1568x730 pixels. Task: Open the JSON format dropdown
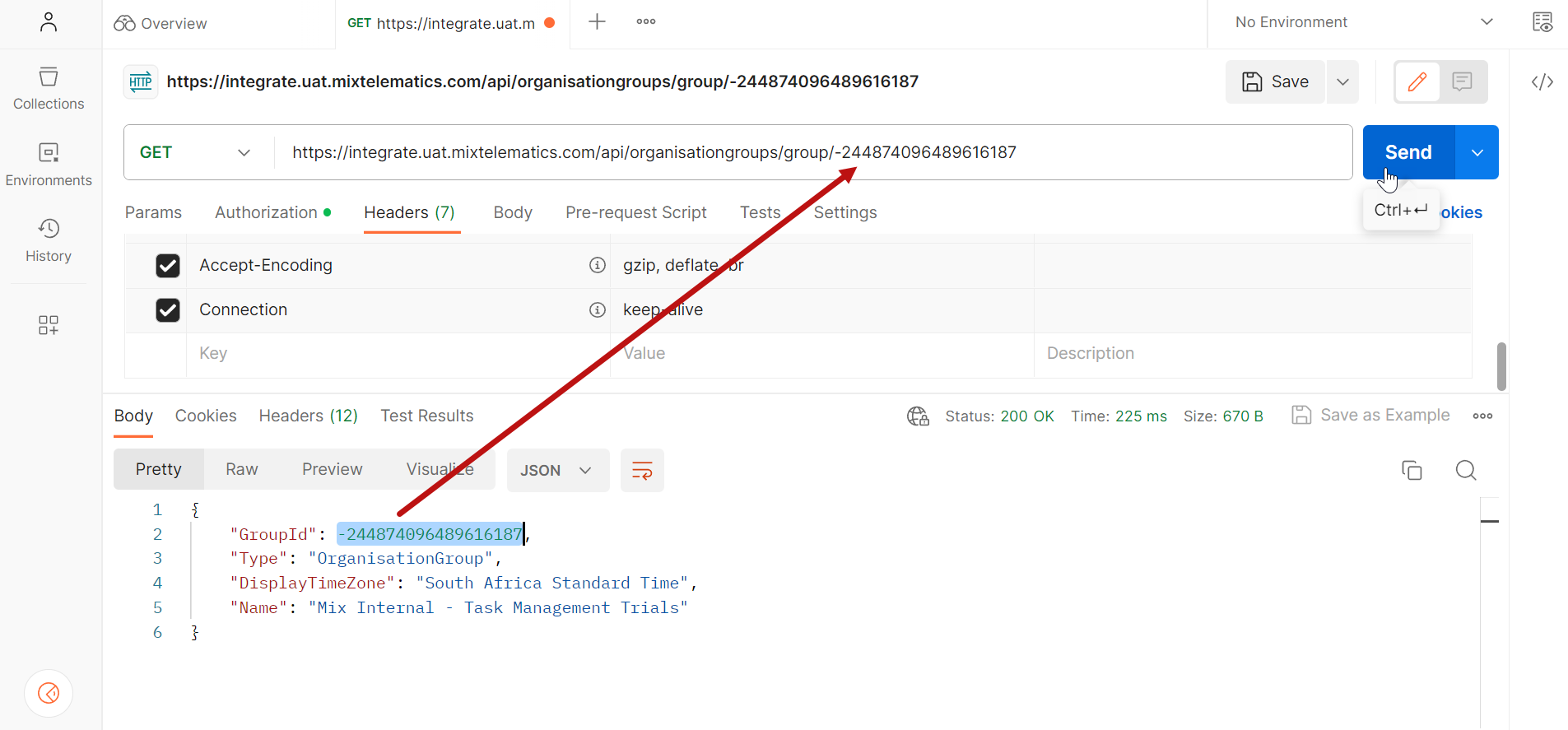tap(558, 471)
